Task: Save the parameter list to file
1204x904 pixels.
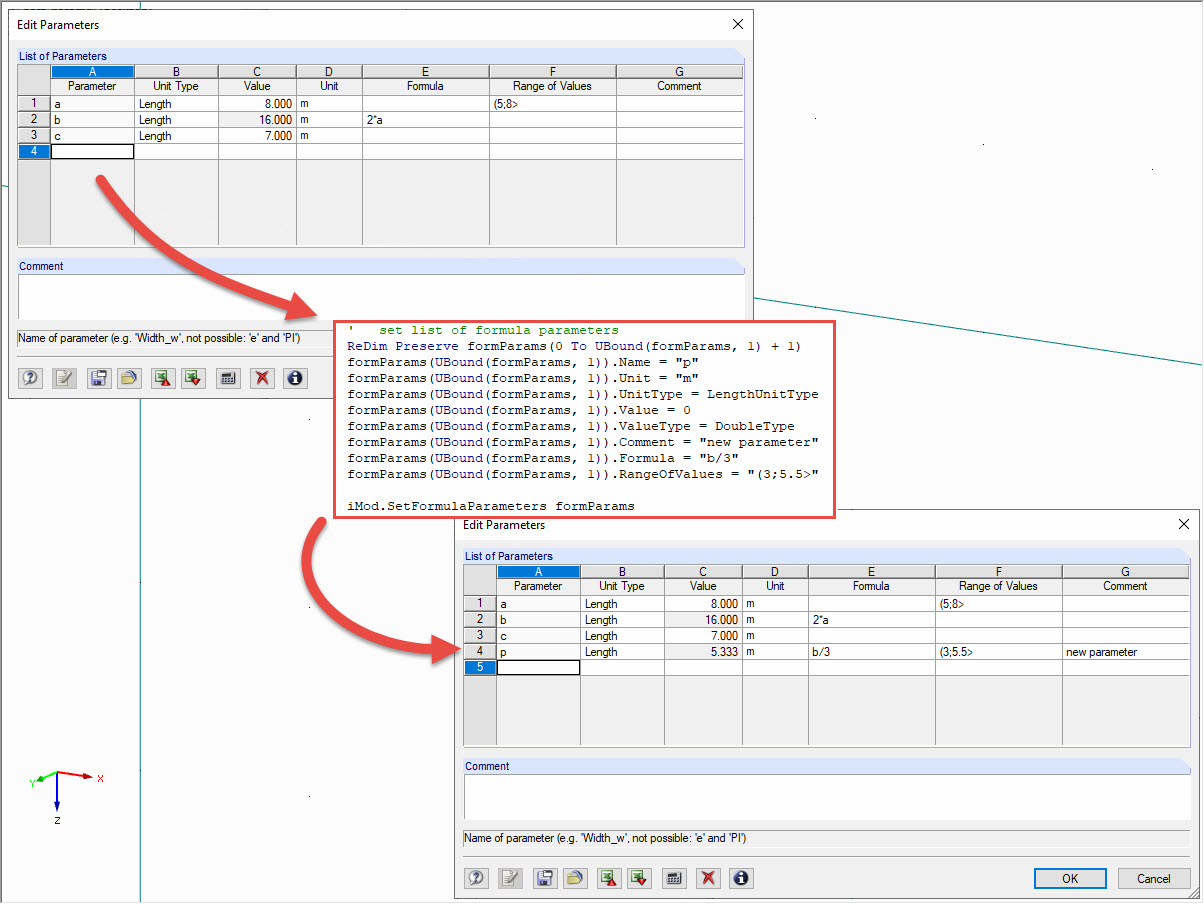Action: 97,378
